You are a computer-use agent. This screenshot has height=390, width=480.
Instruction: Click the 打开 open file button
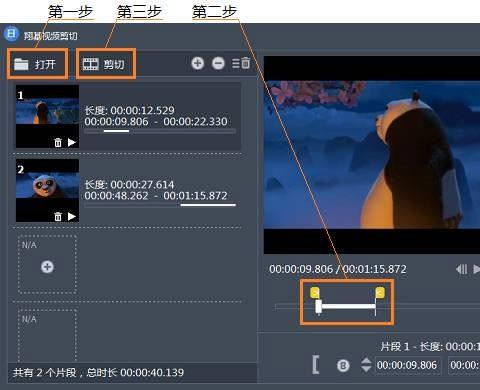click(x=37, y=64)
